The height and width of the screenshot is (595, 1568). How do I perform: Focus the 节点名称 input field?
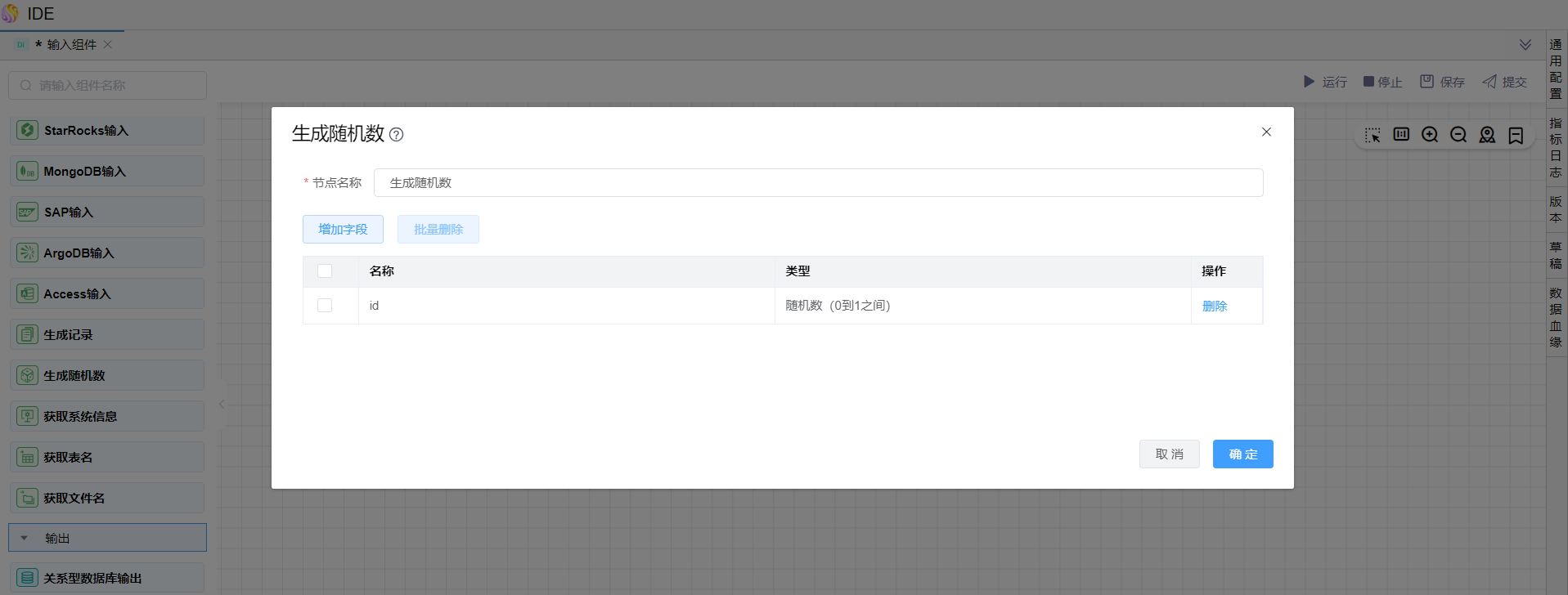point(819,182)
